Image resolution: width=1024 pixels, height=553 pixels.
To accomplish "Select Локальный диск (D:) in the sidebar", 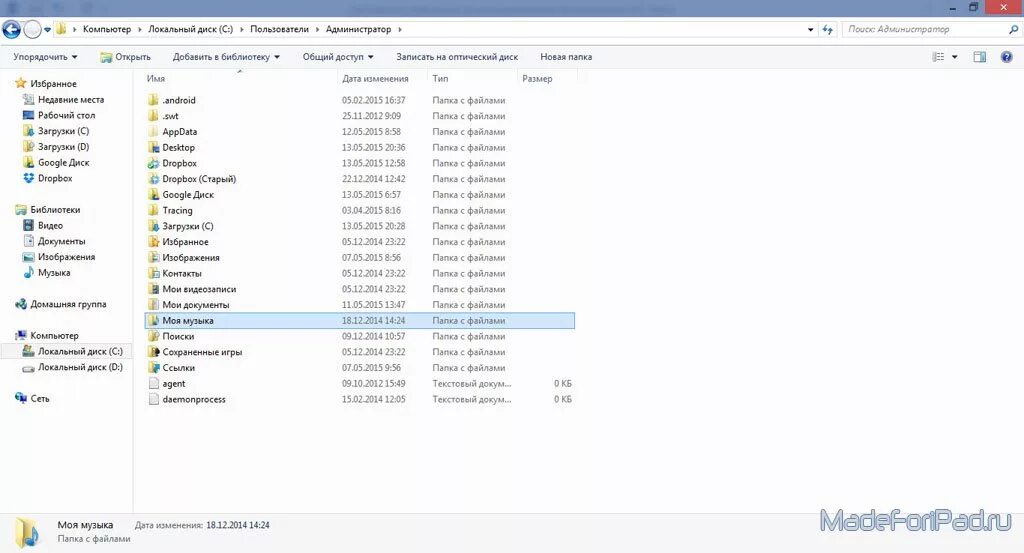I will click(72, 367).
